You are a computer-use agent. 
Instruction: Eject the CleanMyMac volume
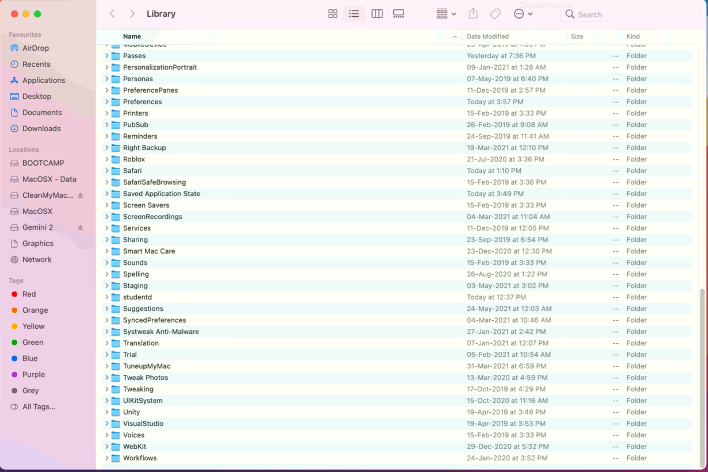pos(80,196)
